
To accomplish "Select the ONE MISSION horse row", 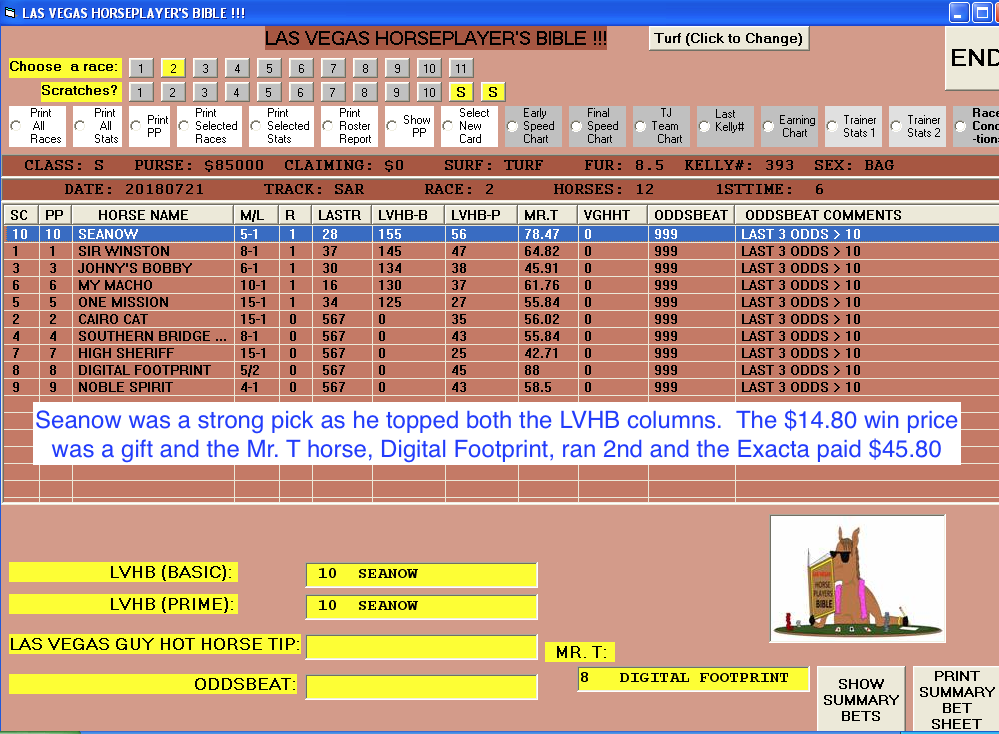I will pos(501,302).
